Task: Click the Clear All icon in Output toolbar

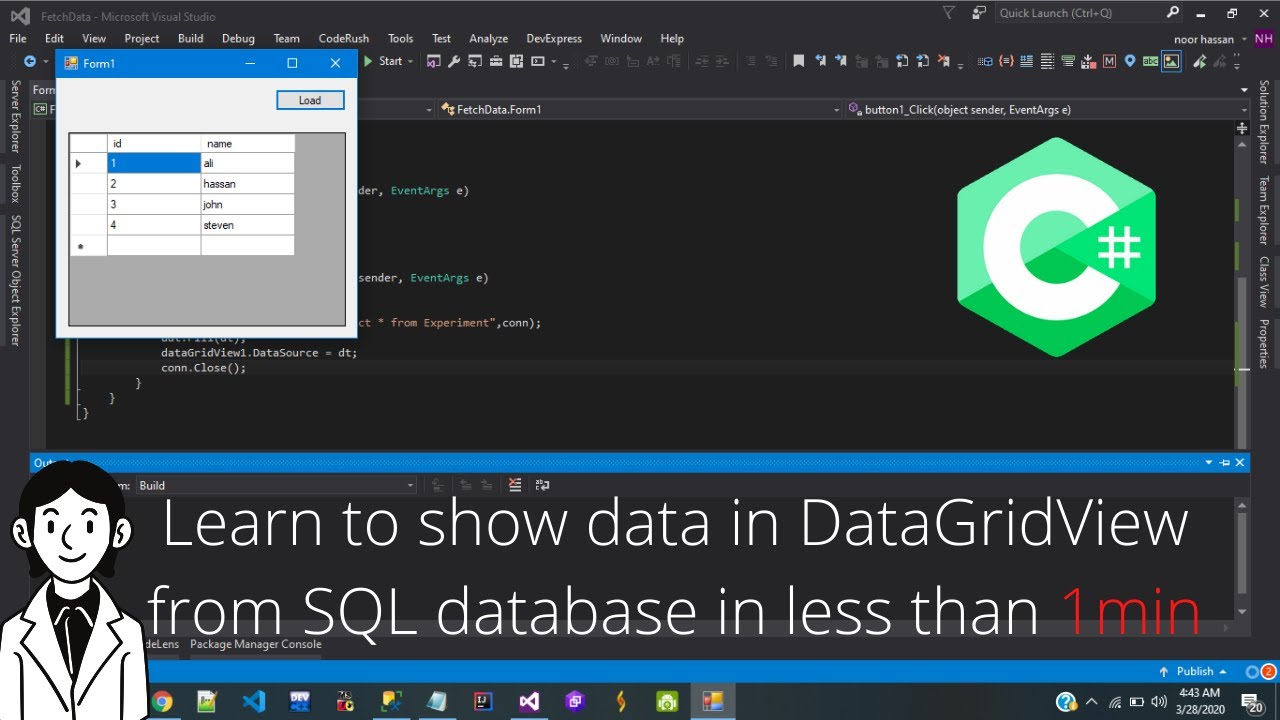Action: point(515,485)
